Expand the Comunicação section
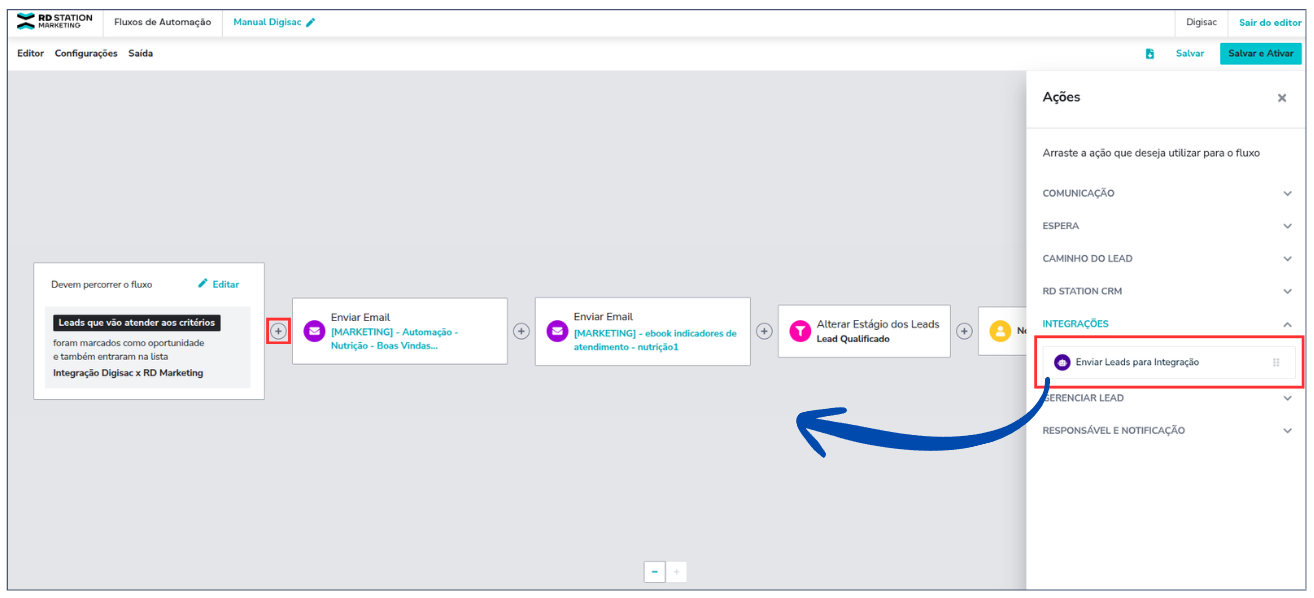Viewport: 1314px width, 598px height. (x=1287, y=193)
